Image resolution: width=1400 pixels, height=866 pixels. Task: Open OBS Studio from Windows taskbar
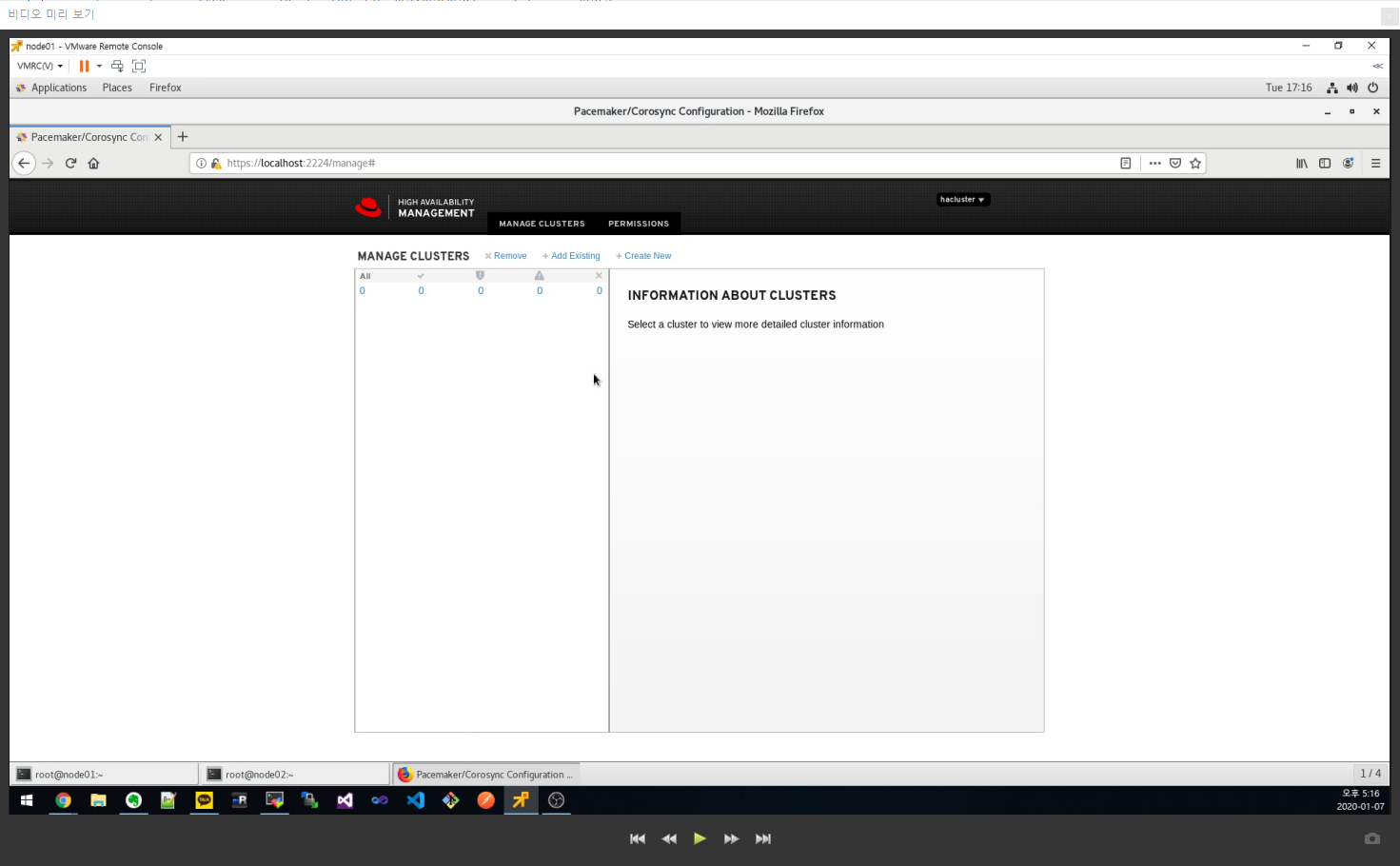point(556,800)
